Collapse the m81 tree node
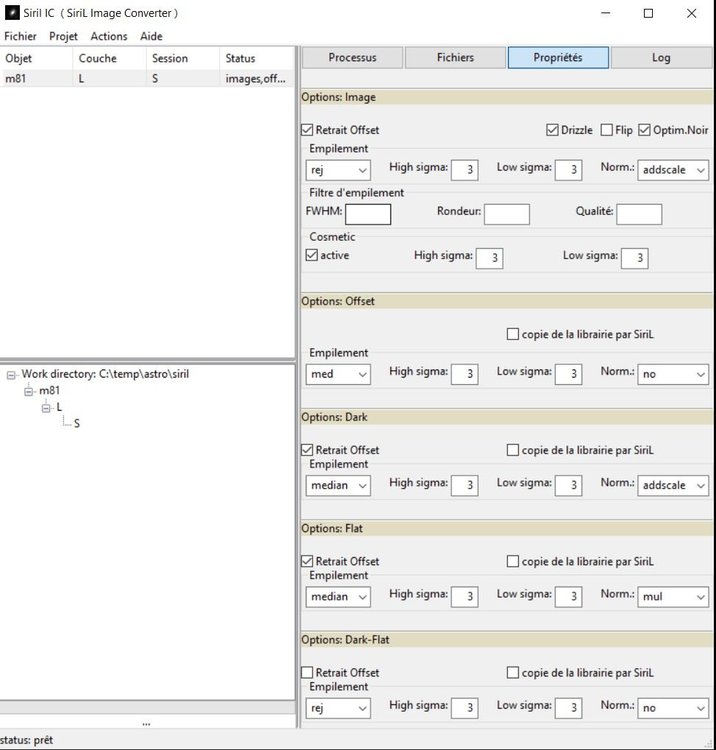 click(29, 391)
